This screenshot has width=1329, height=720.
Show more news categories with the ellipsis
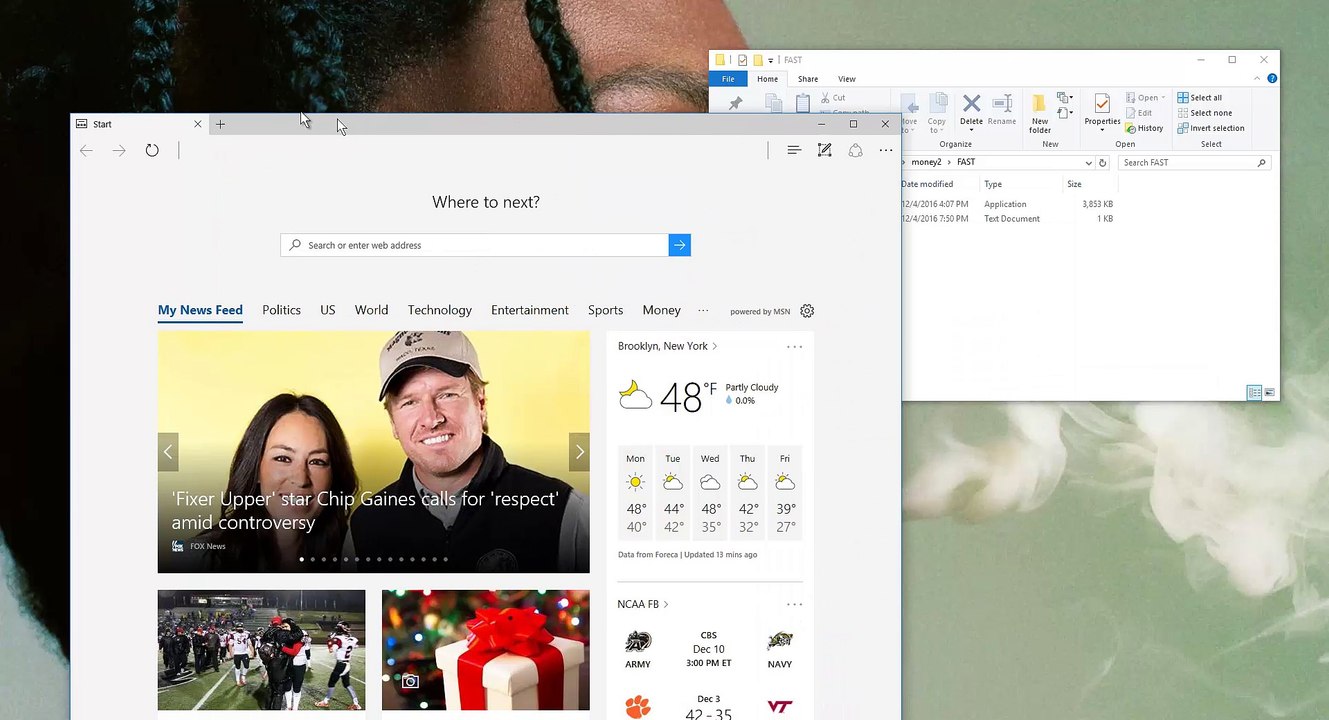pyautogui.click(x=703, y=311)
